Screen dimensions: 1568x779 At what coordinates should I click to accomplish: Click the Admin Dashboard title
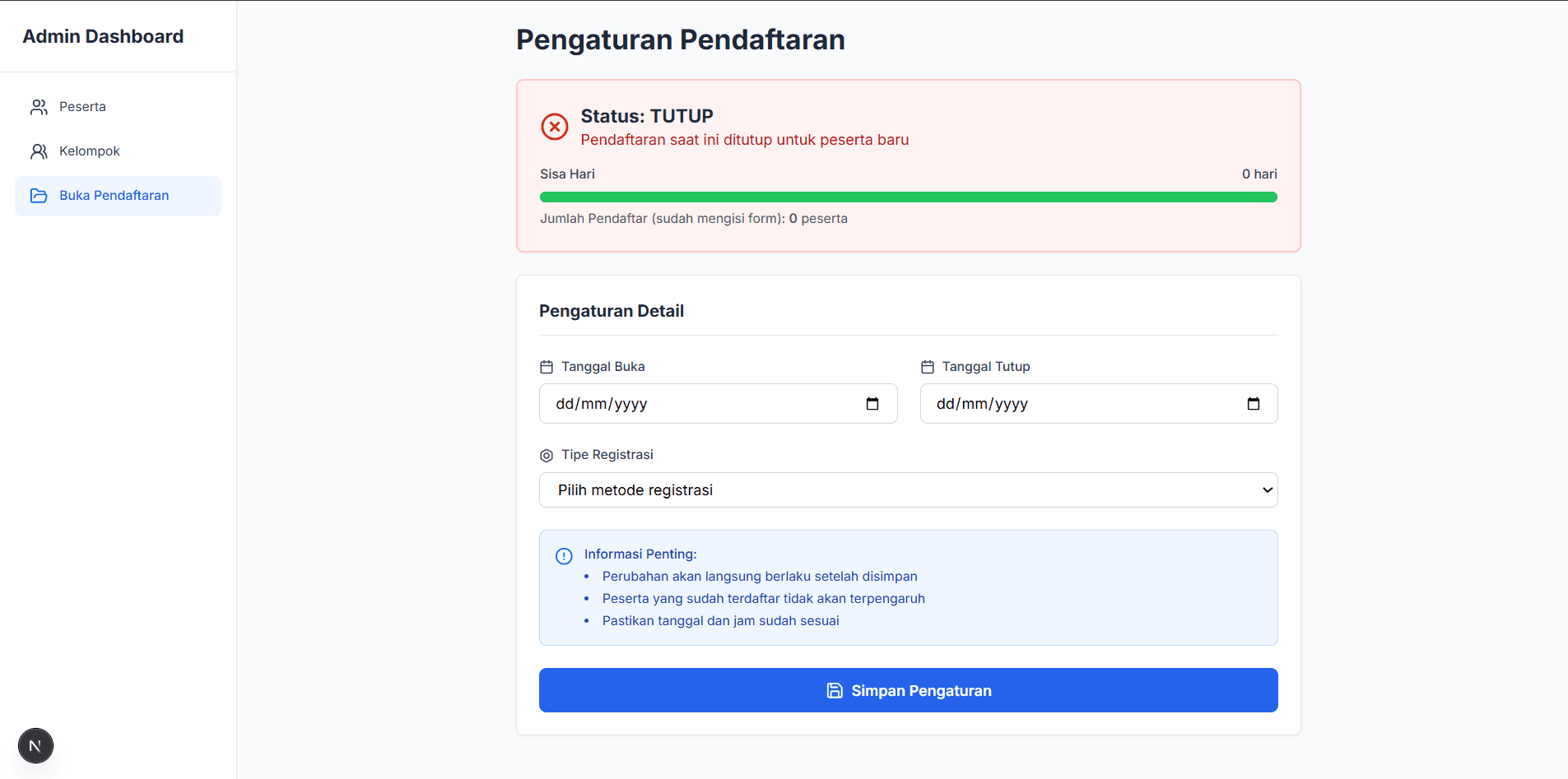pyautogui.click(x=103, y=36)
